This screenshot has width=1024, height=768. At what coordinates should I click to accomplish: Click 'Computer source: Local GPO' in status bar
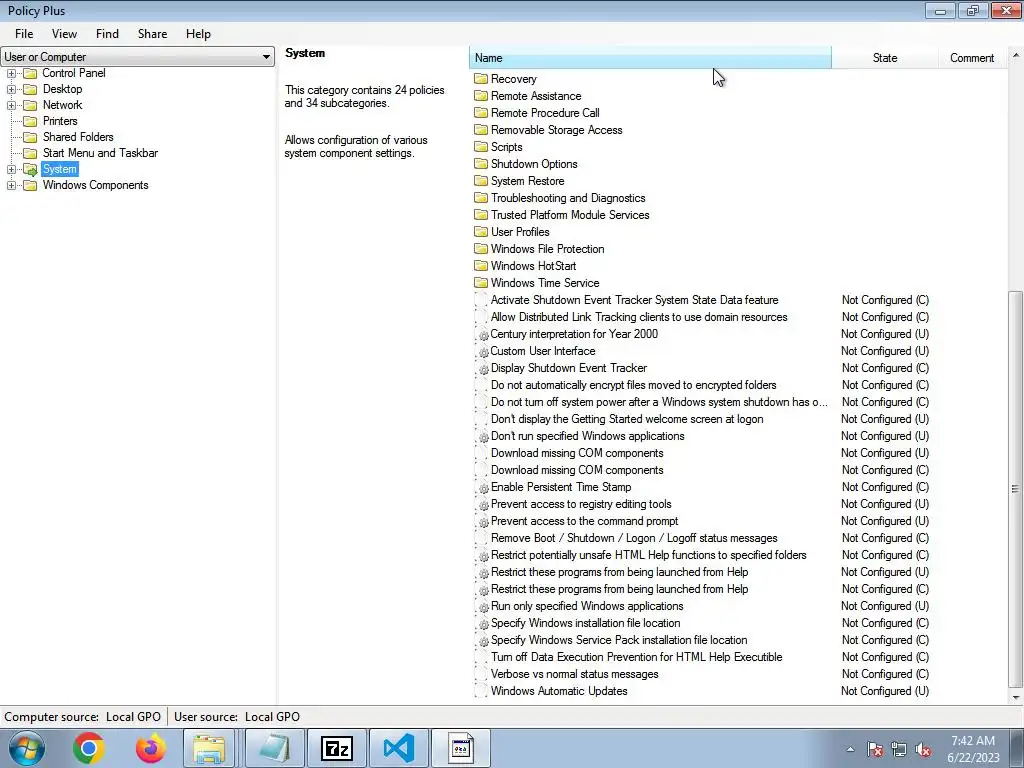[x=82, y=717]
